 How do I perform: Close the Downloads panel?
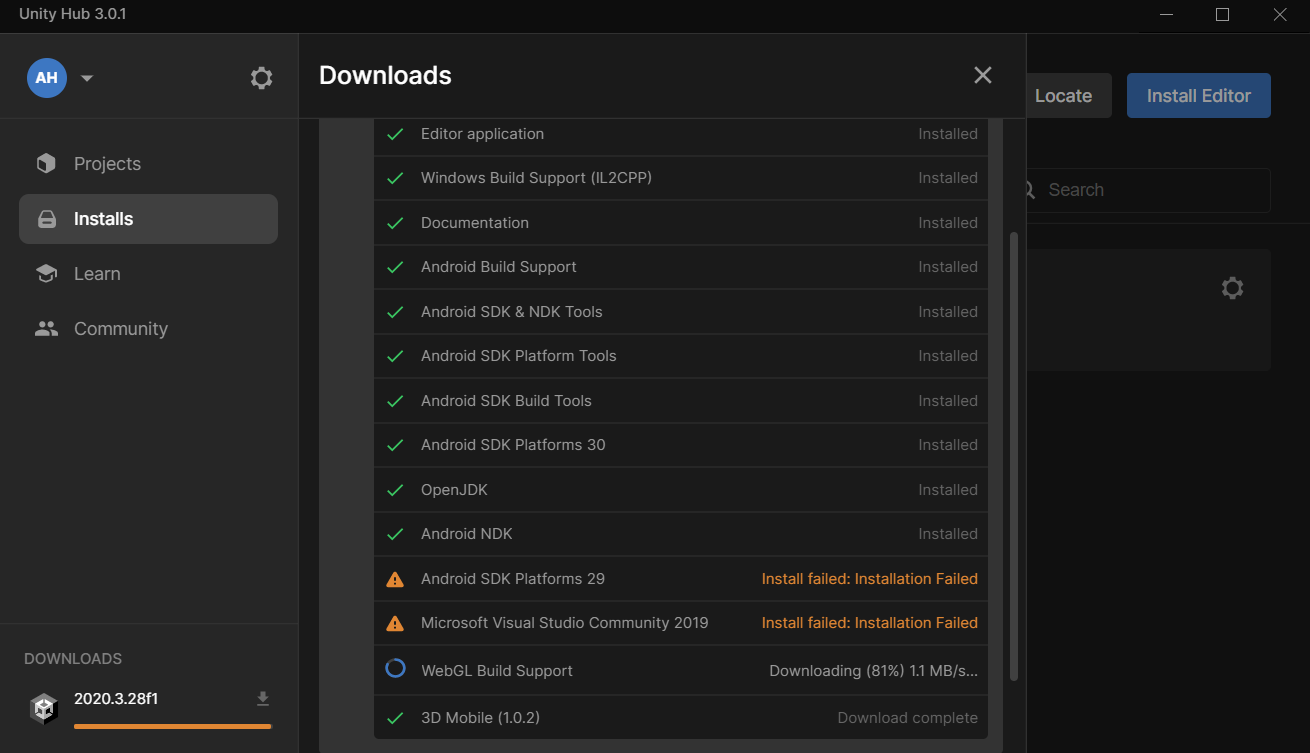[983, 75]
